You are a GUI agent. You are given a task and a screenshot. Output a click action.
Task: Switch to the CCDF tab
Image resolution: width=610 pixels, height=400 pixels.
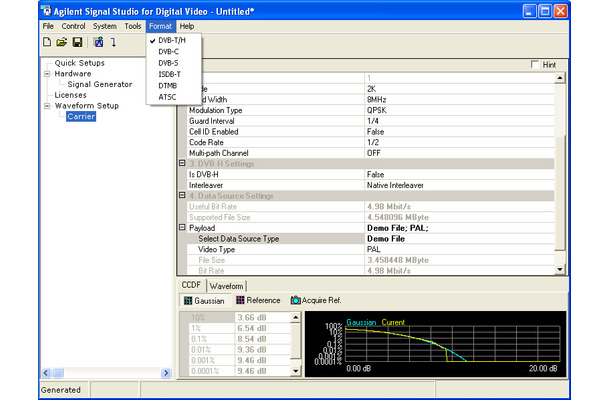[191, 285]
